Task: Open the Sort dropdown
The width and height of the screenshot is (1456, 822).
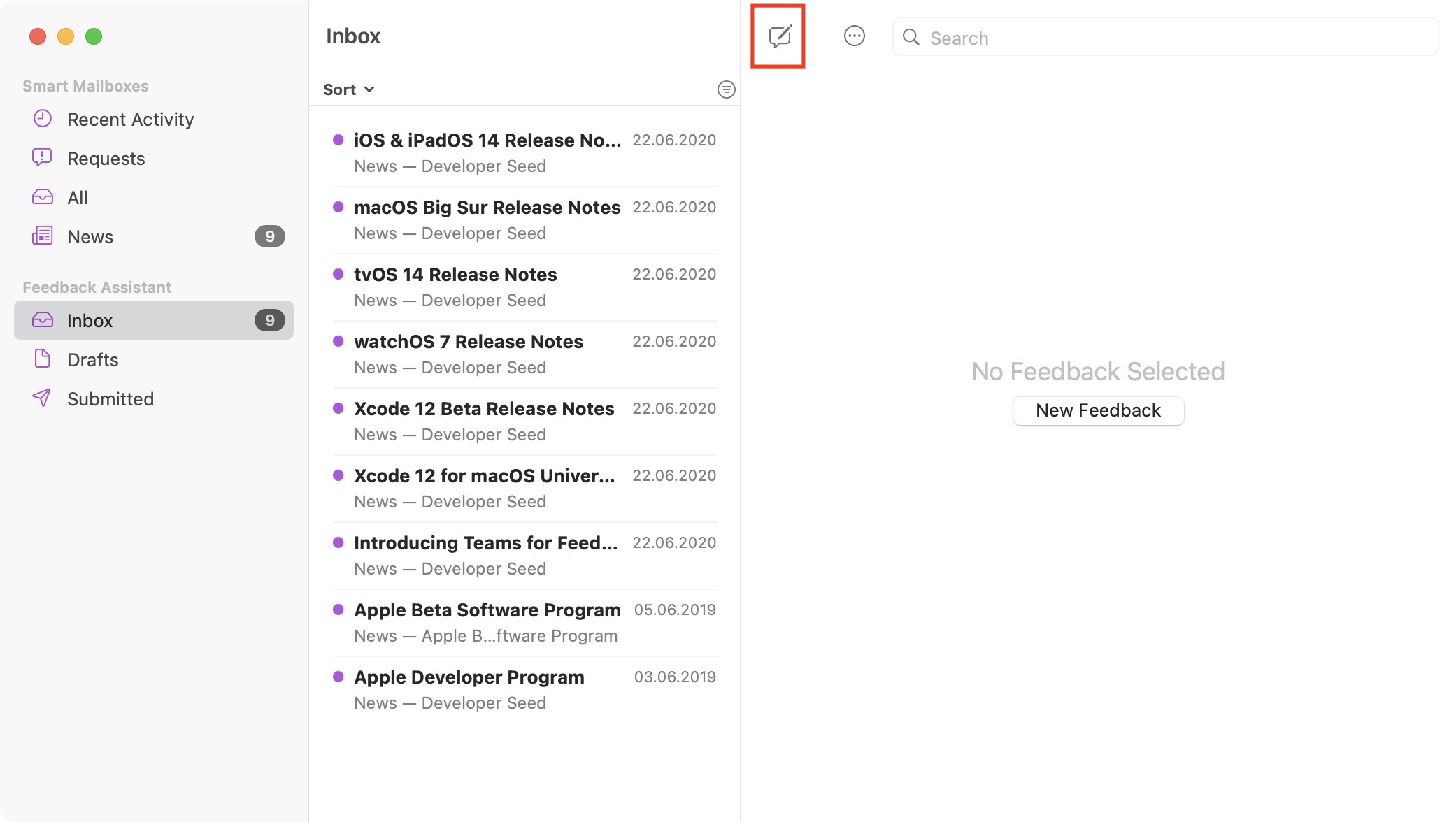Action: (348, 89)
